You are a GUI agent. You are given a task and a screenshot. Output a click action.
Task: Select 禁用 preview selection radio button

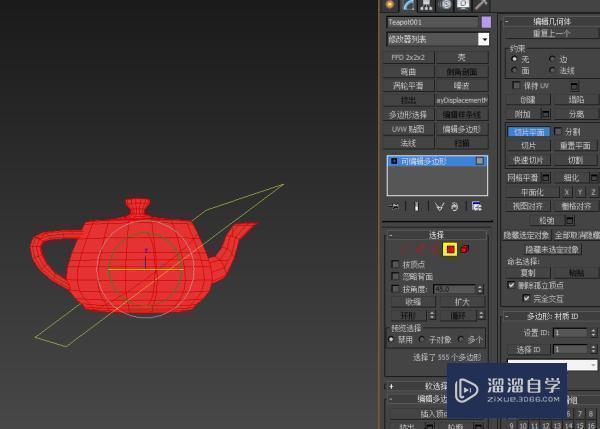tap(391, 339)
